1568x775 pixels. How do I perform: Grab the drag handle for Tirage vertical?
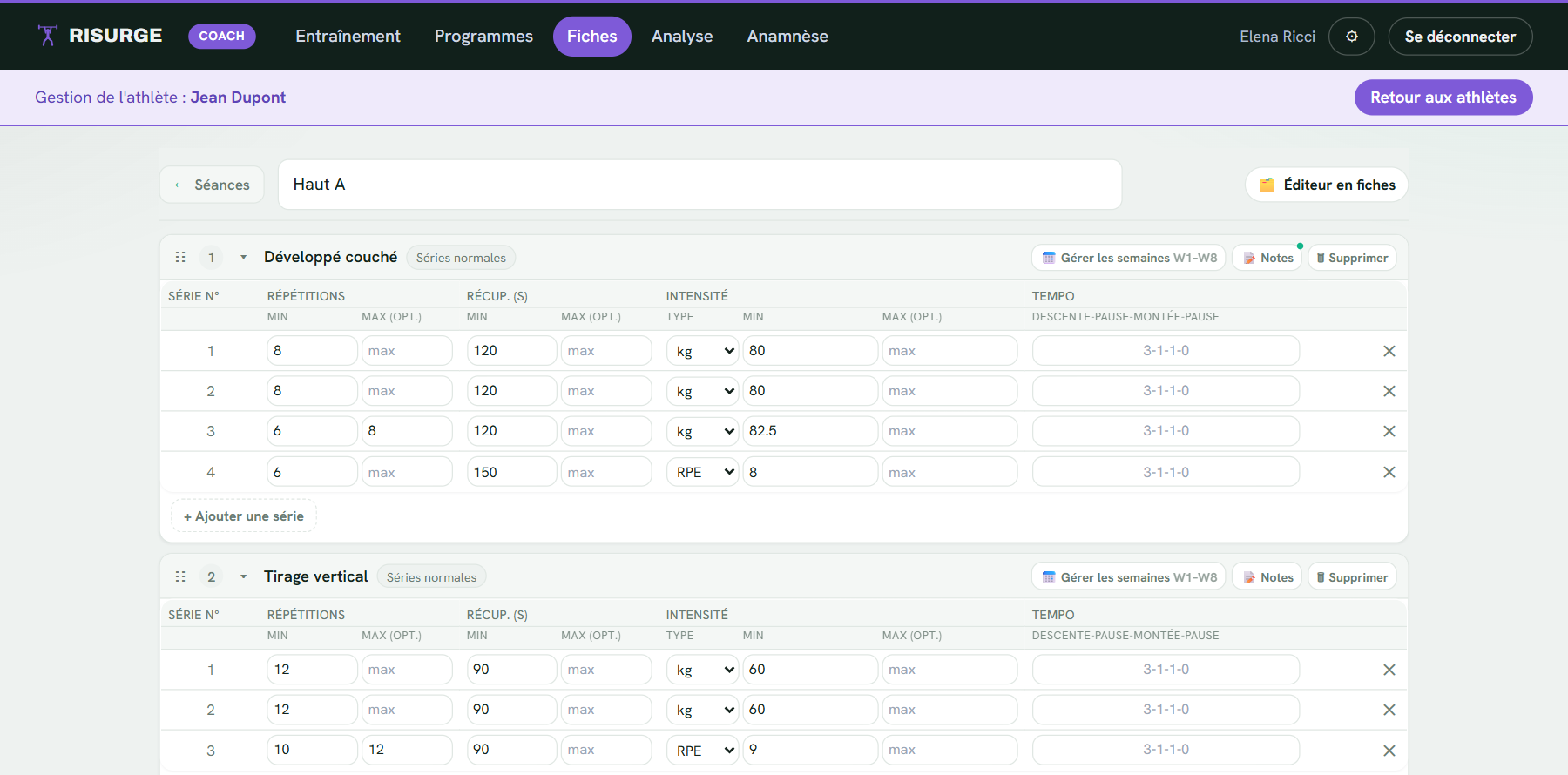click(x=180, y=576)
